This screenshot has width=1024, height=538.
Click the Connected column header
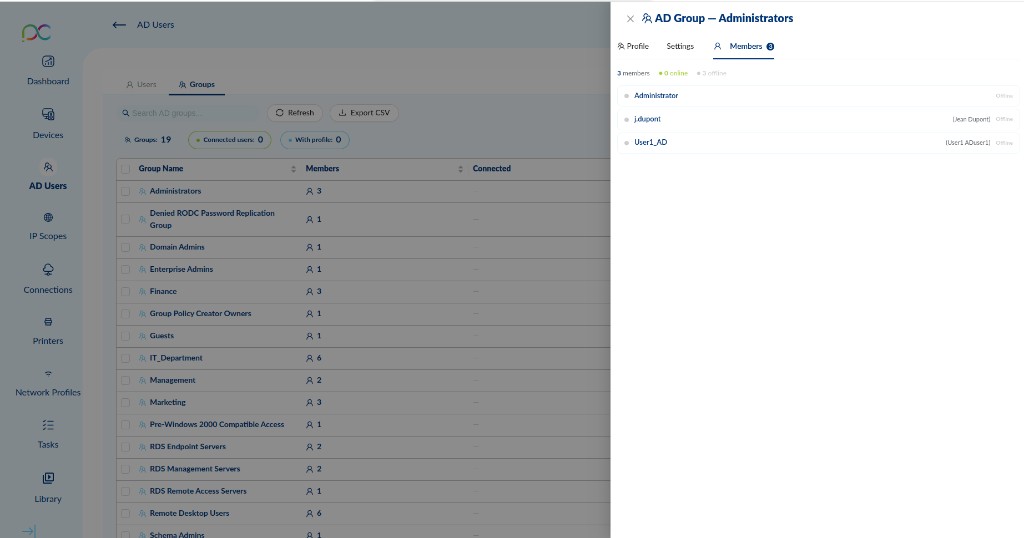tap(492, 168)
